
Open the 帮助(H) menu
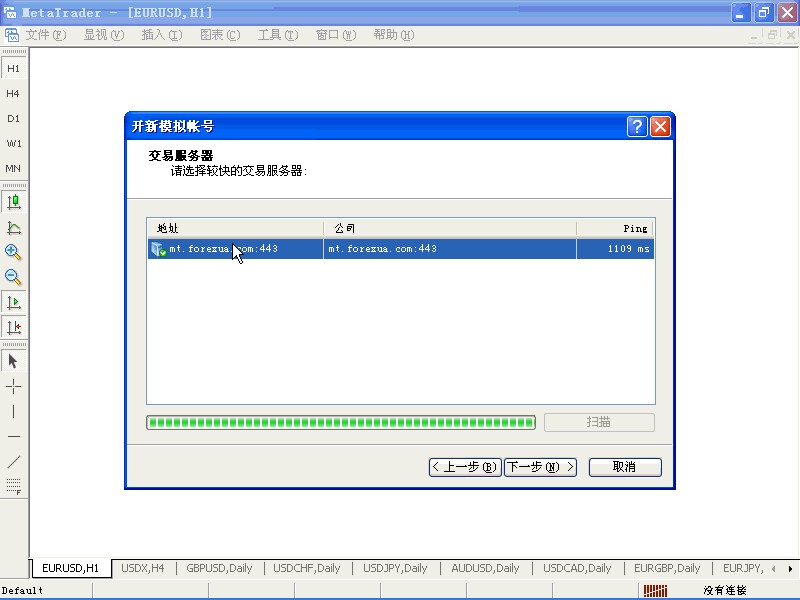point(393,35)
